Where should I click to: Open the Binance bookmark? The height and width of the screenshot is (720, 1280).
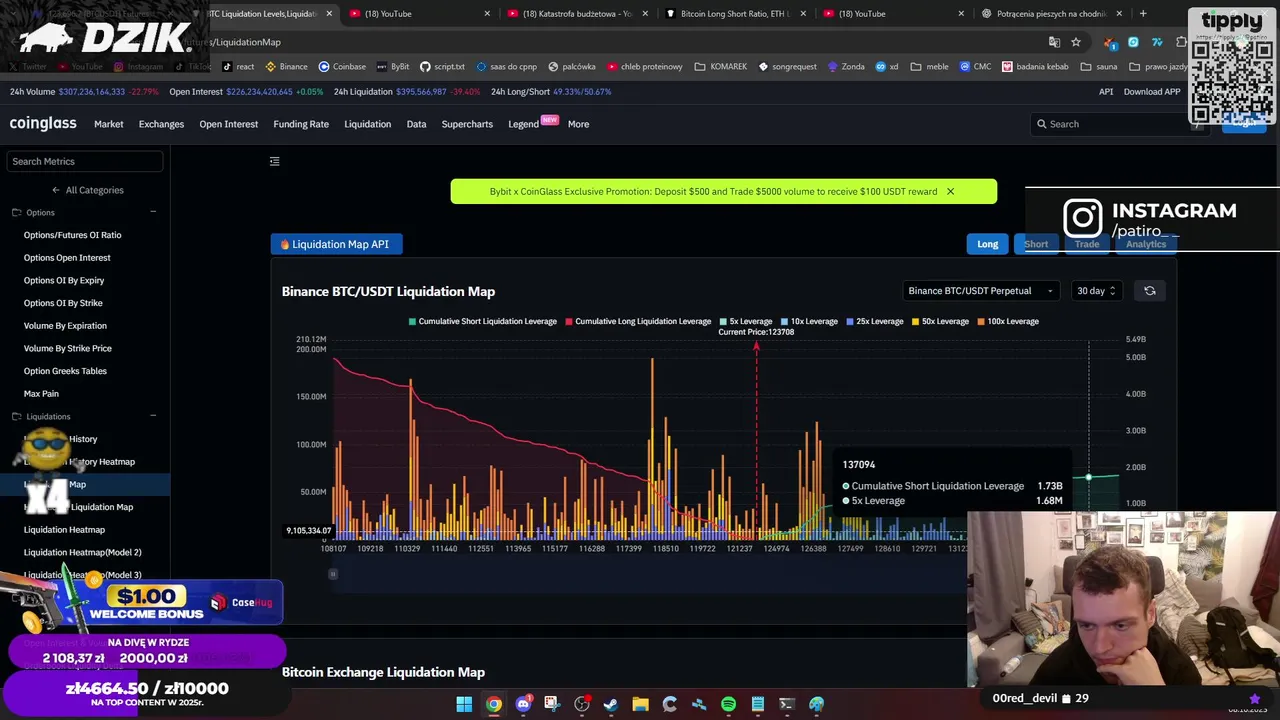tap(286, 67)
